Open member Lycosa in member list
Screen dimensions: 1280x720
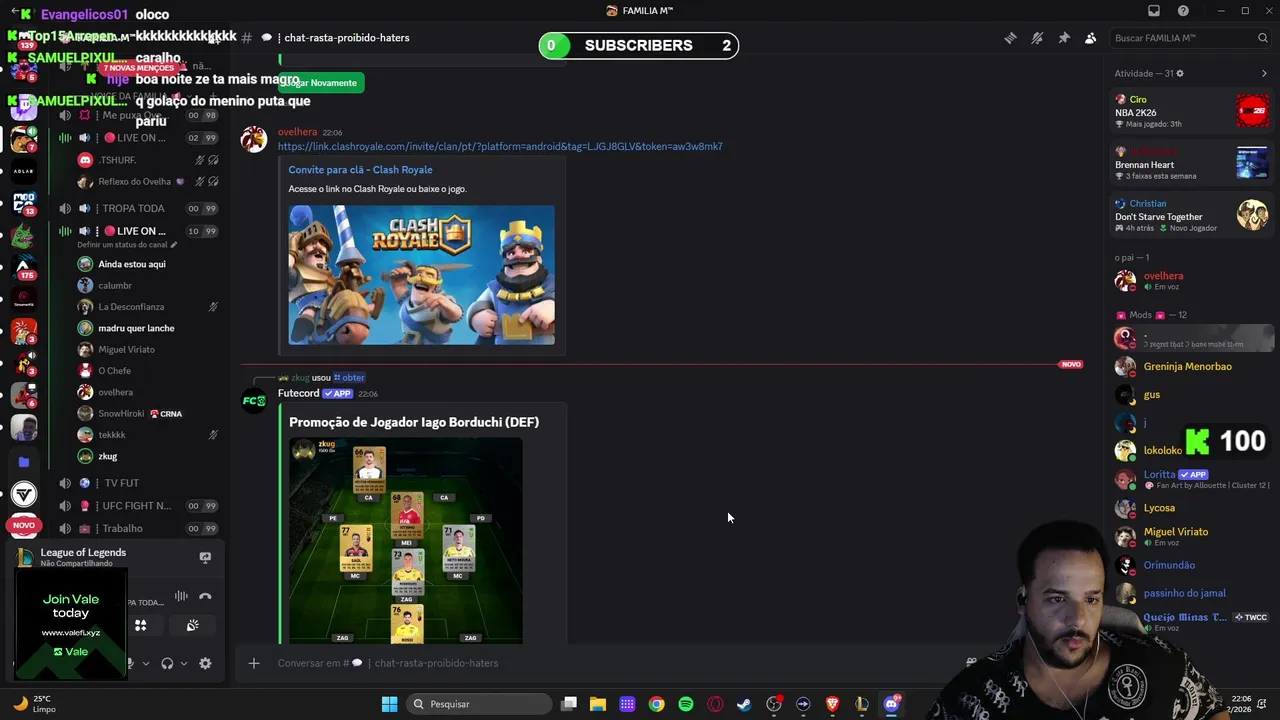tap(1192, 508)
